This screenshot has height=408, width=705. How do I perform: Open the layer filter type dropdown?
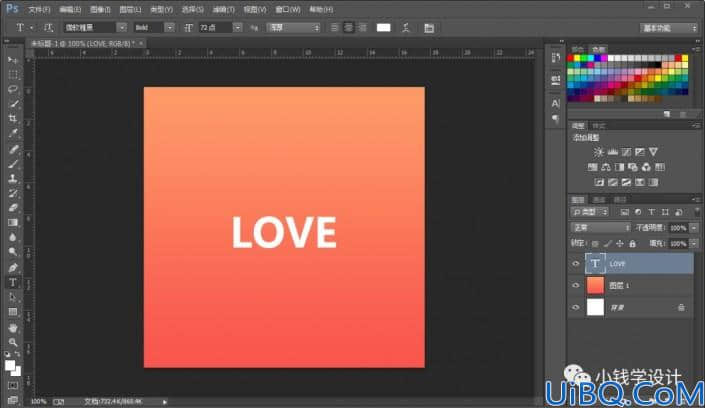(x=589, y=212)
